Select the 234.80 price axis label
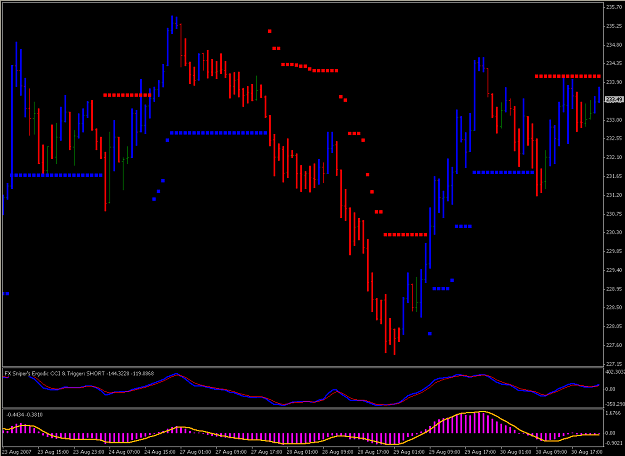This screenshot has width=625, height=456. (613, 44)
